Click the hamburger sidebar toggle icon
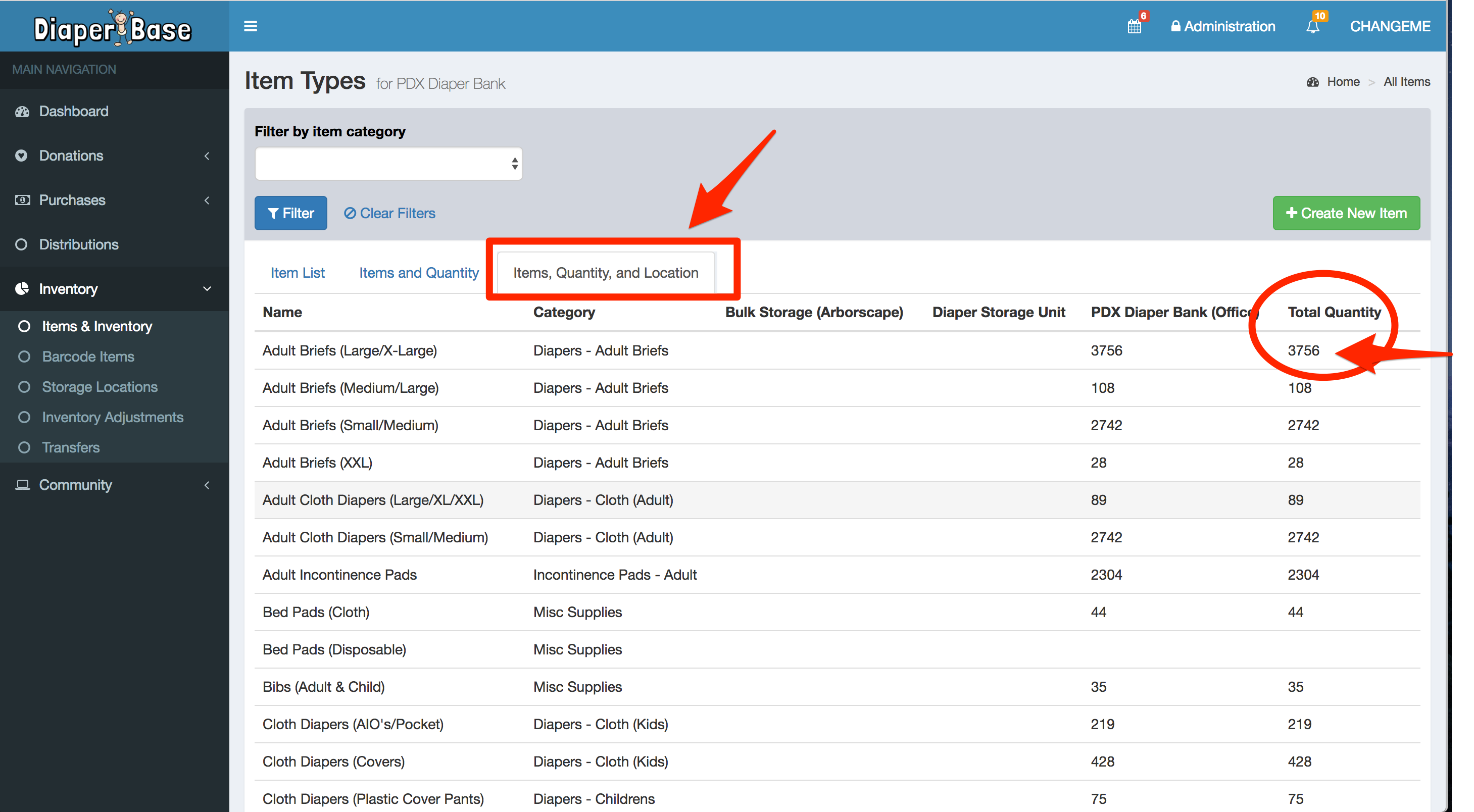The width and height of the screenshot is (1474, 812). (250, 26)
